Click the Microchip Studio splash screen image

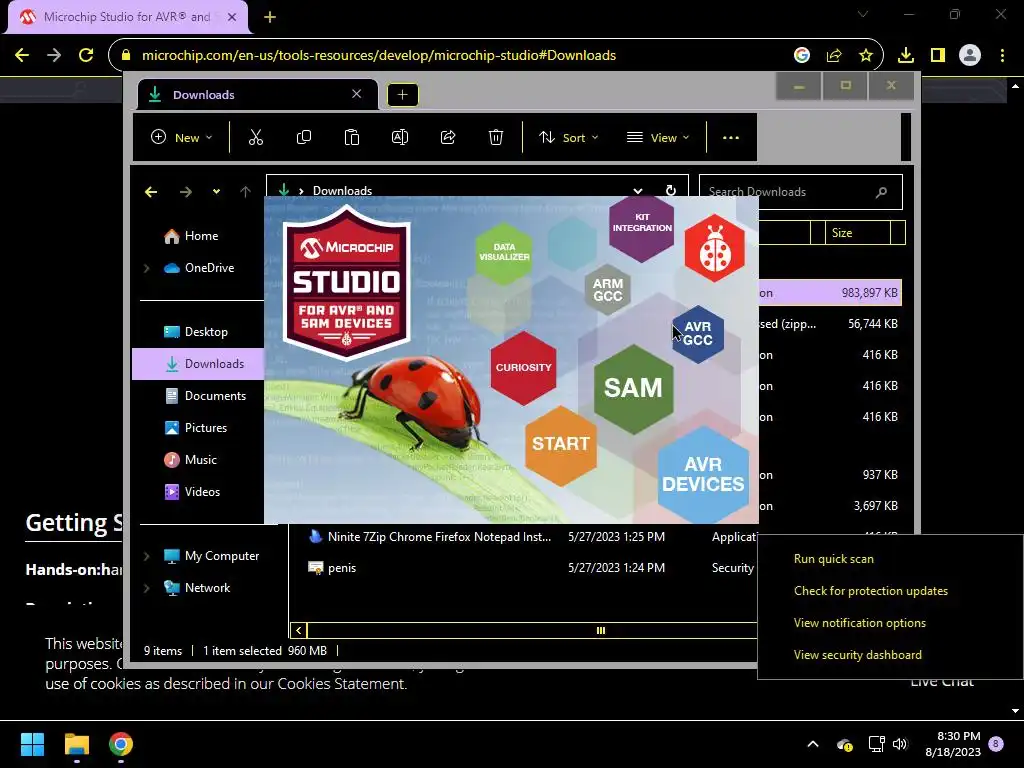pos(511,360)
